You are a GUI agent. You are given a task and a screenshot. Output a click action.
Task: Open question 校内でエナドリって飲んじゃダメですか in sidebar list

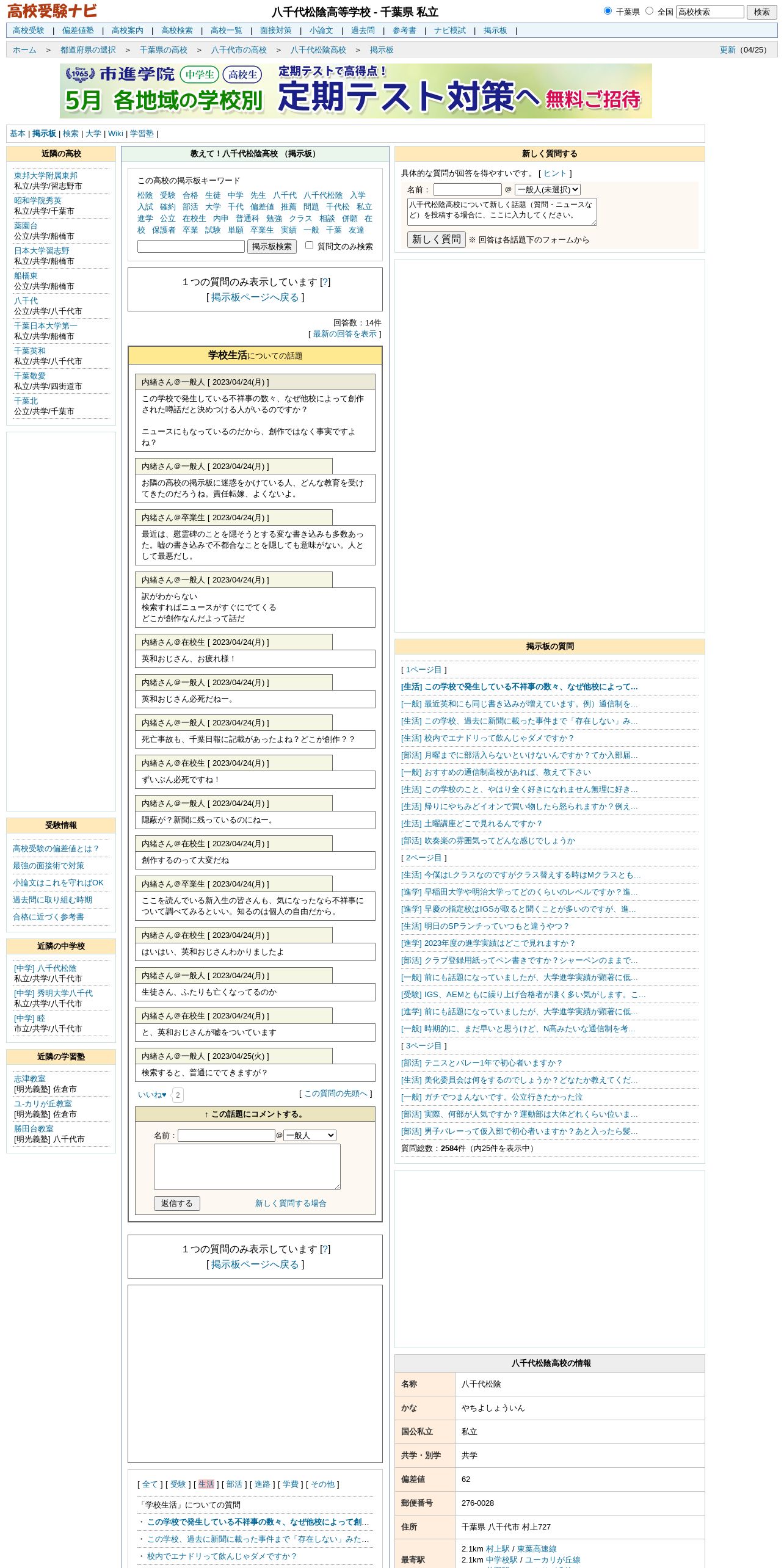487,738
